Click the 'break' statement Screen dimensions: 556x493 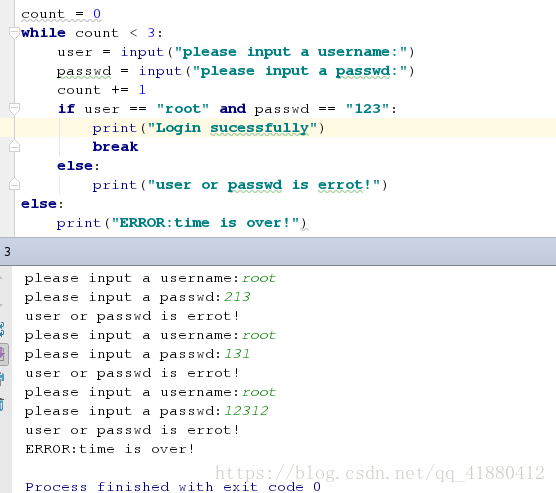tap(115, 146)
